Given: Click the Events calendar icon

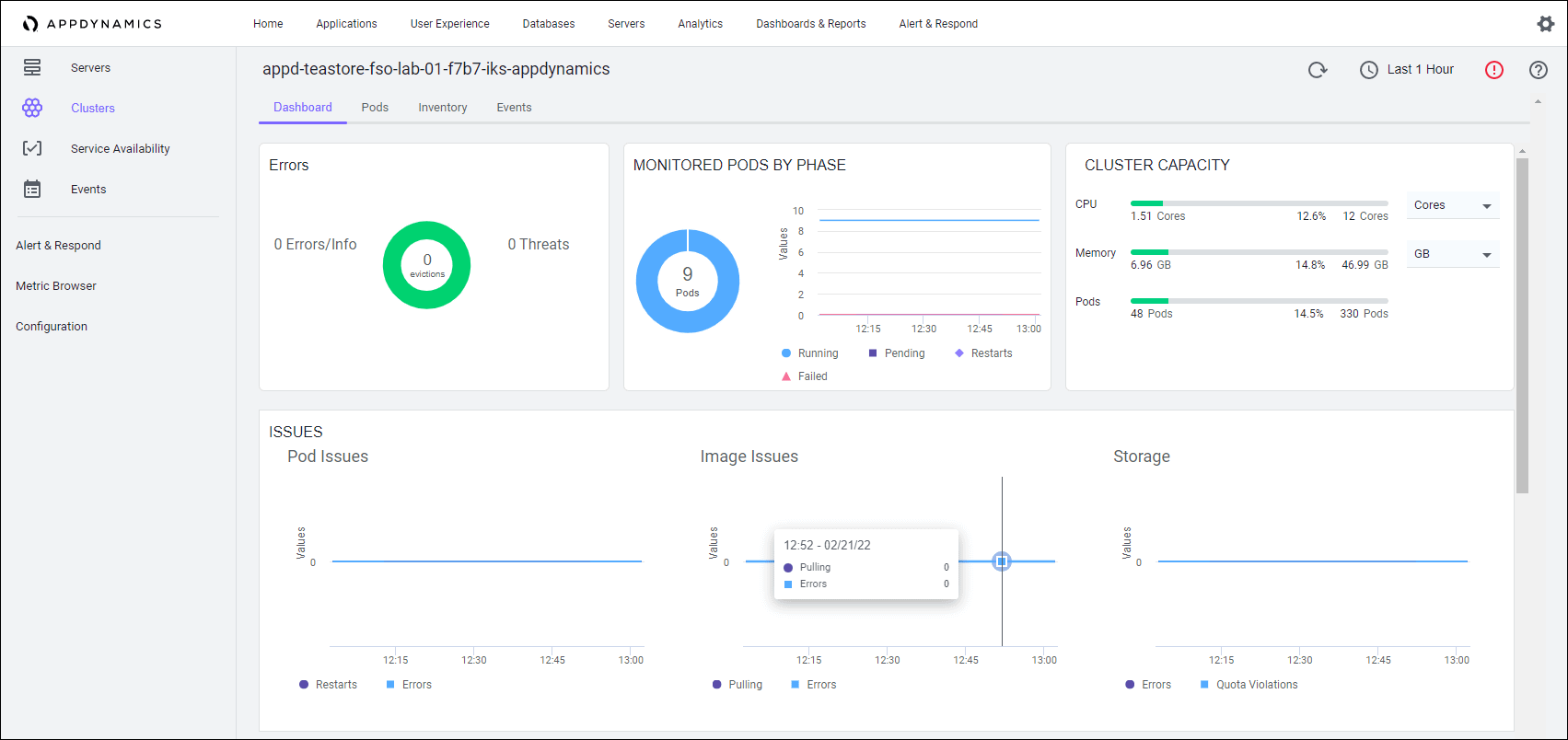Looking at the screenshot, I should [x=32, y=189].
